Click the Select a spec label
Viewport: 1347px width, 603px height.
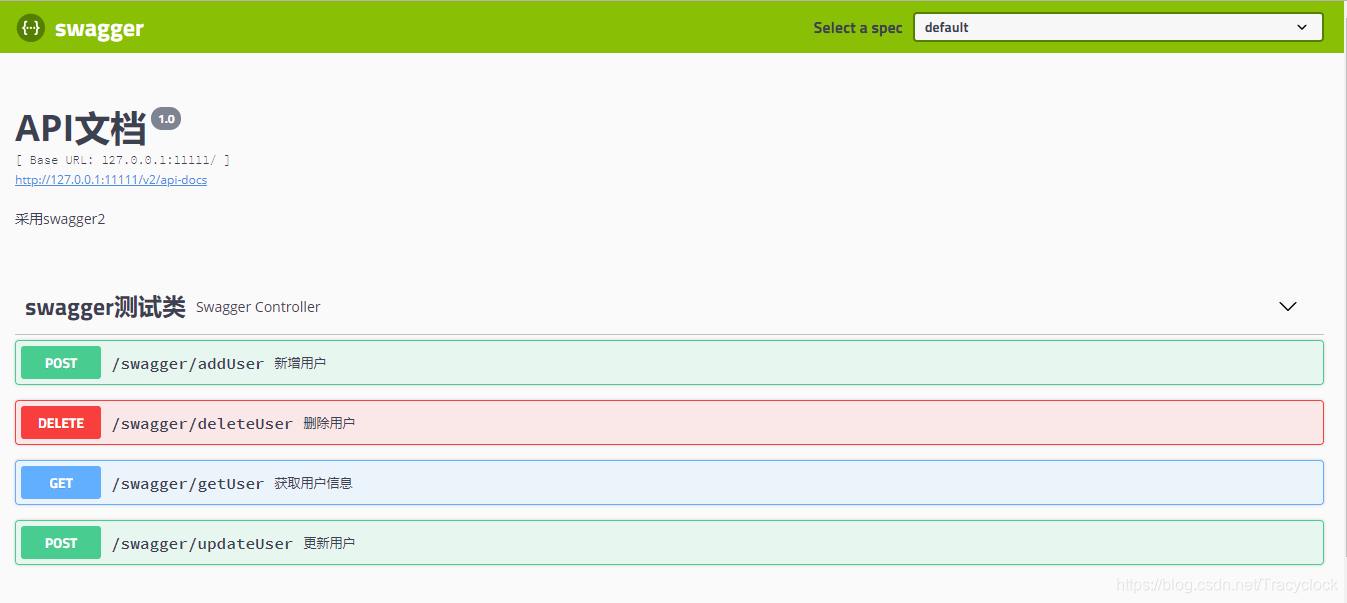[x=858, y=28]
